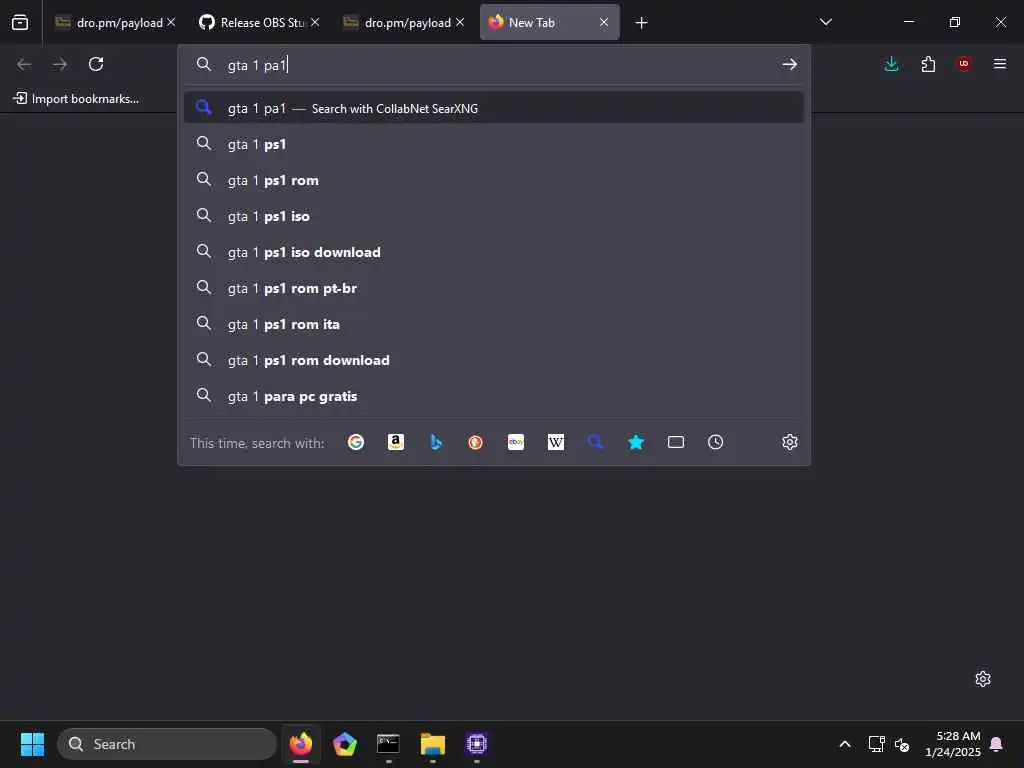Search this time with CollabNet SearXNG
Screen dimensions: 1024x768
tap(596, 442)
